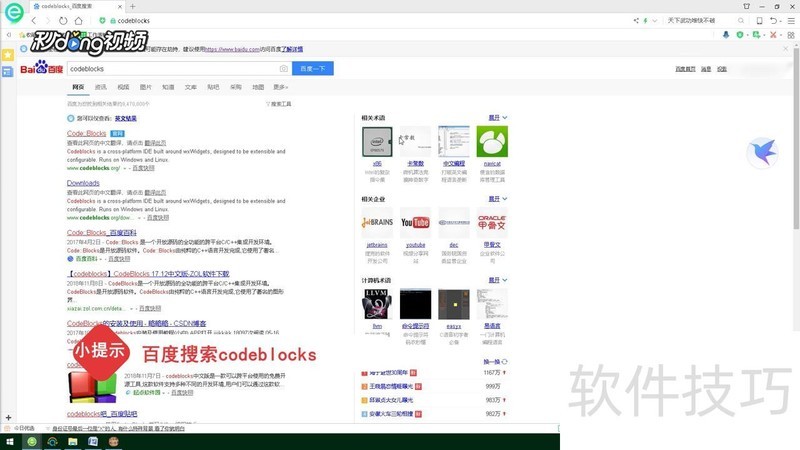800x450 pixels.
Task: Open the Code::Blocks_百度百科 result
Action: pyautogui.click(x=102, y=233)
